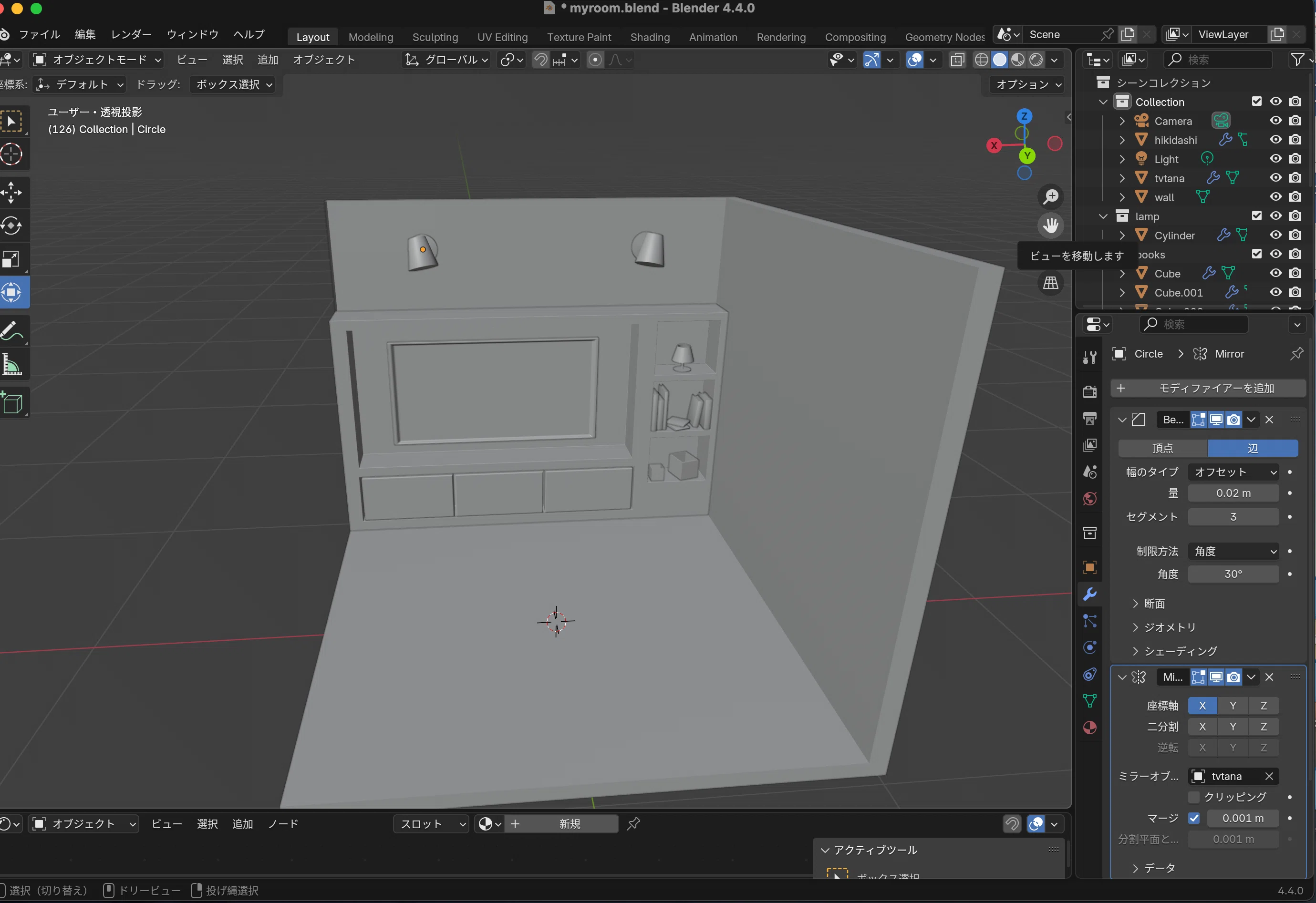Select the 3D cursor tool
The height and width of the screenshot is (903, 1316).
11,154
